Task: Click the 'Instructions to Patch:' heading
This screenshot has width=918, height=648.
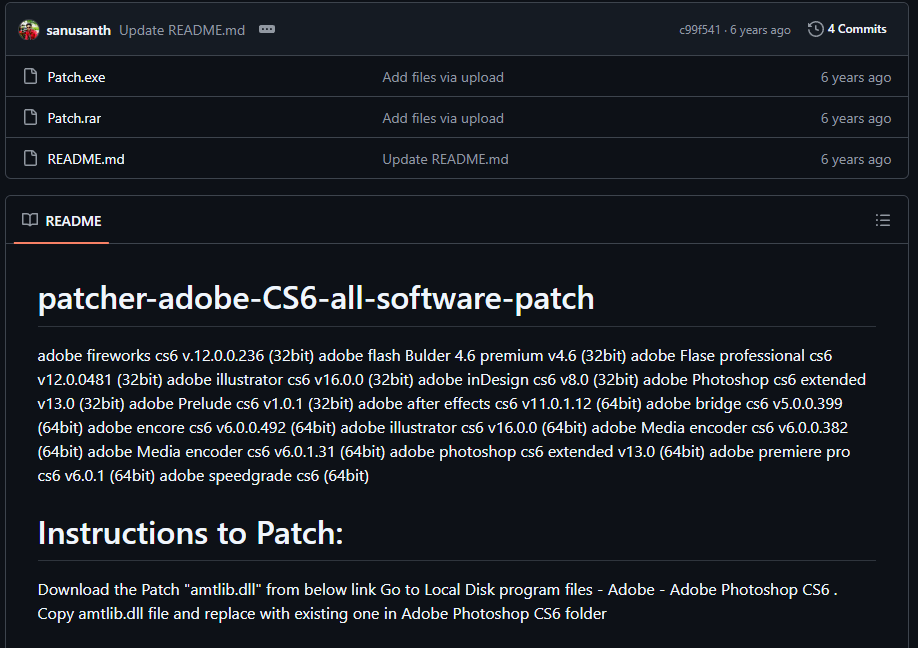Action: [x=190, y=533]
